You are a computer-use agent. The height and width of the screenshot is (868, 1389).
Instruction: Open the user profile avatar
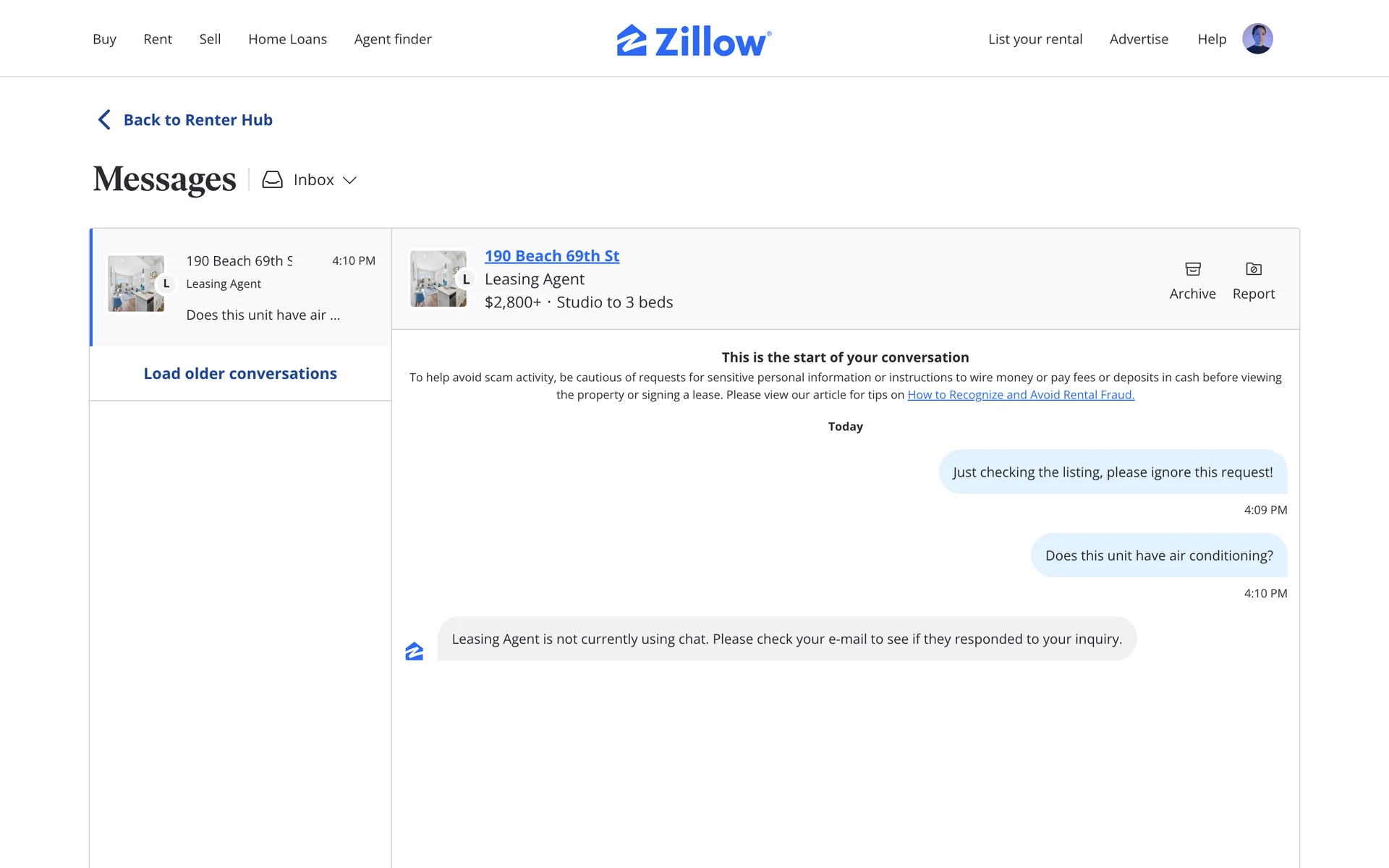pyautogui.click(x=1257, y=39)
